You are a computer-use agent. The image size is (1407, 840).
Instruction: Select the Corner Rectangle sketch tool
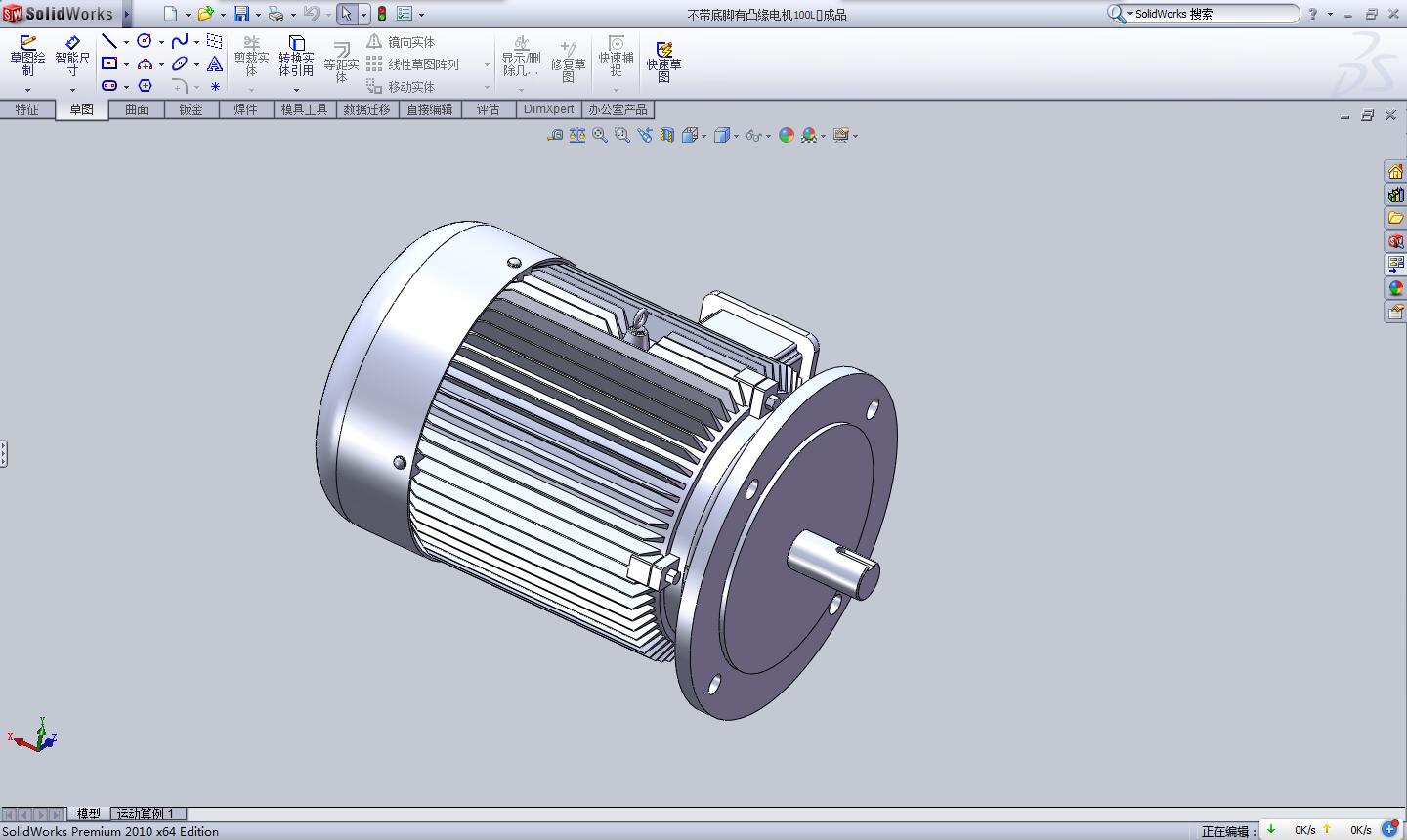coord(109,63)
